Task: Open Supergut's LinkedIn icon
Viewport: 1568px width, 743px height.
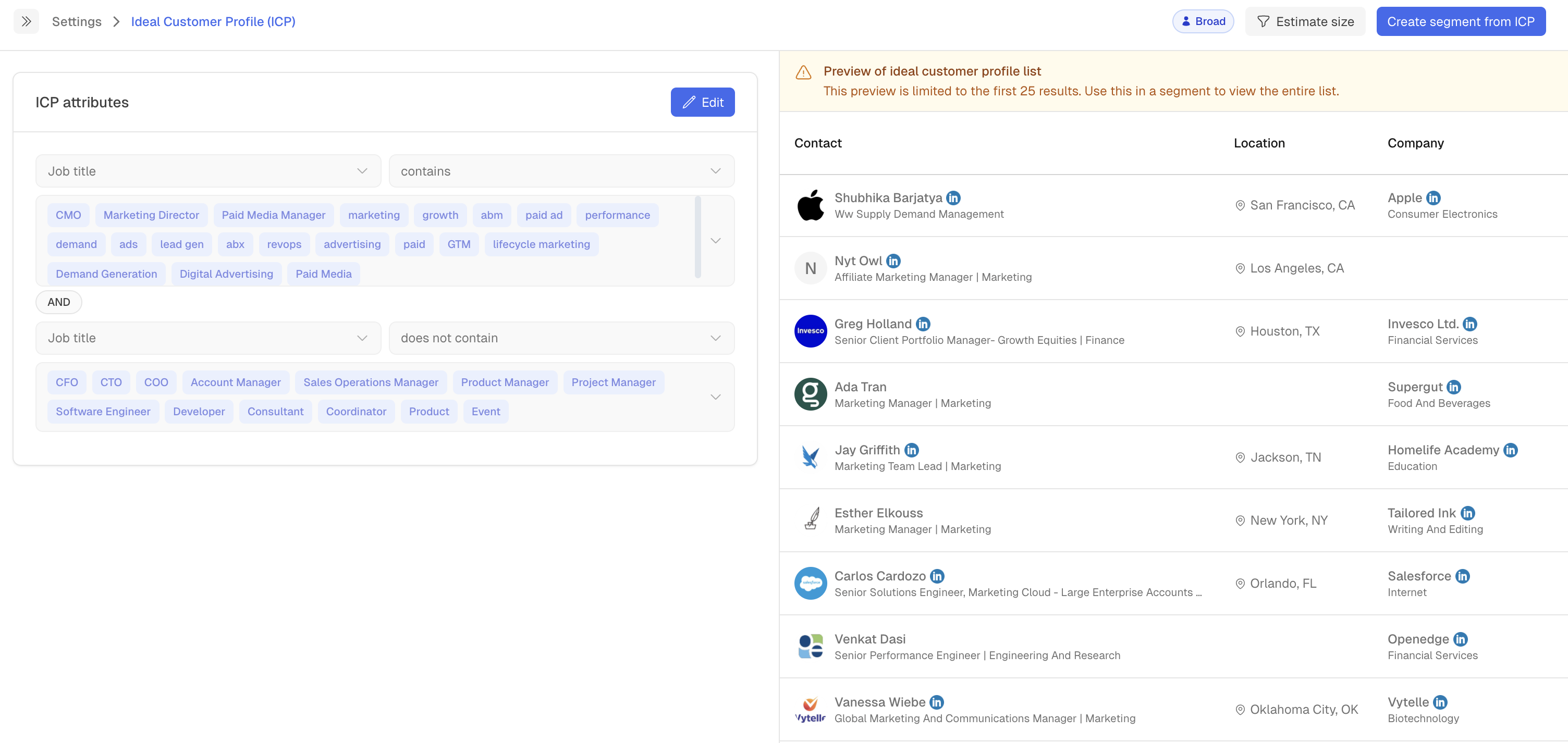Action: pyautogui.click(x=1453, y=387)
